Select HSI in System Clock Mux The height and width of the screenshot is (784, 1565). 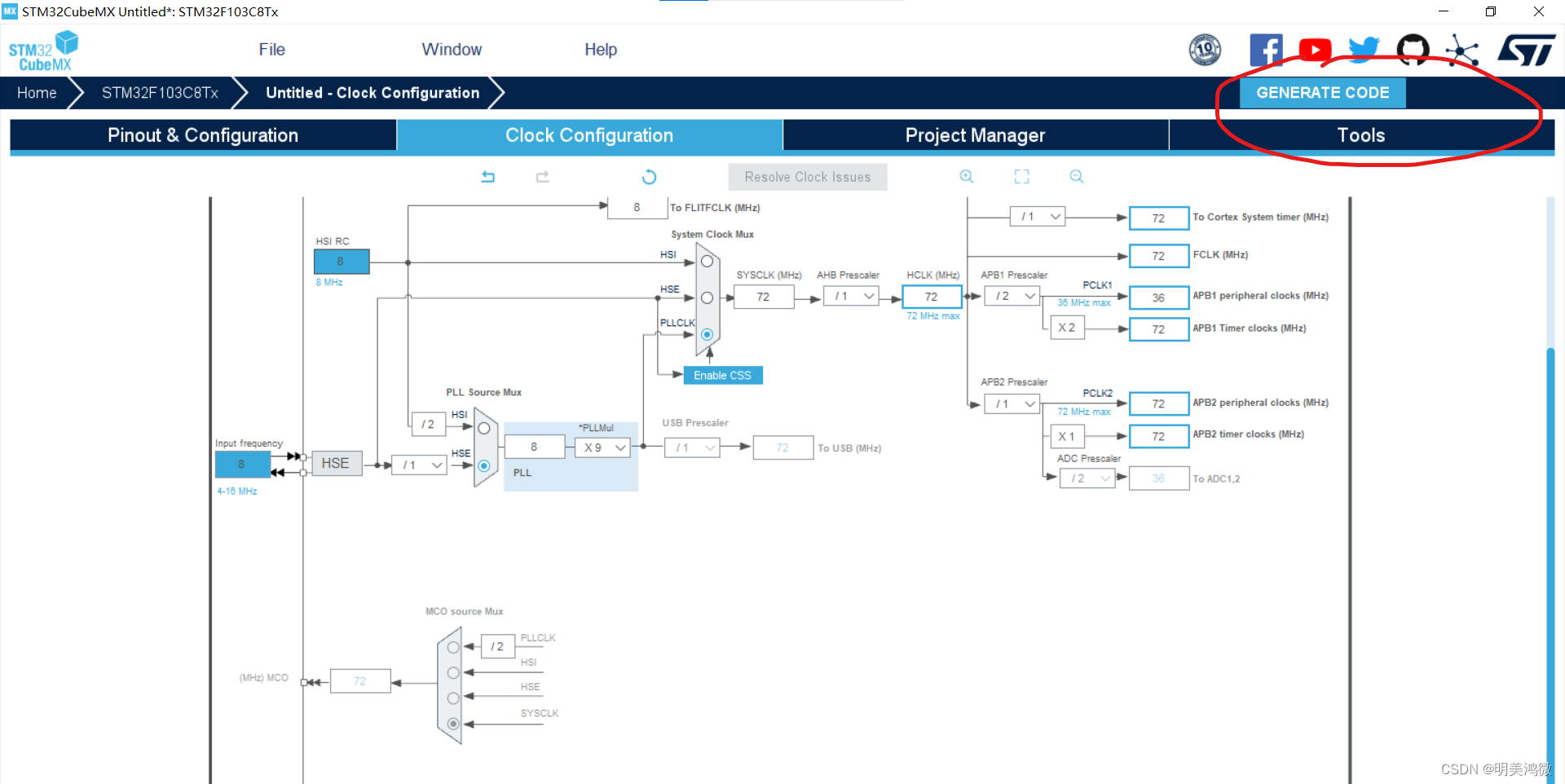coord(707,262)
